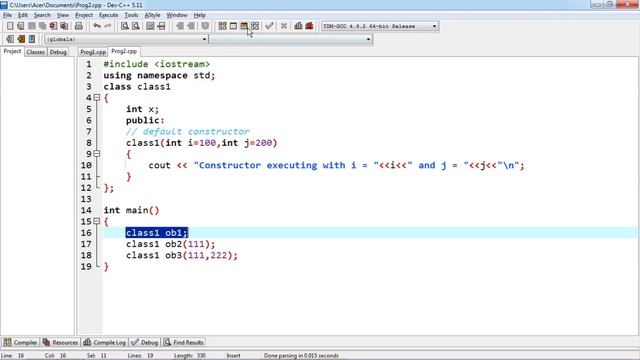
Task: Click the Profile analysis chart icon
Action: pyautogui.click(x=298, y=26)
